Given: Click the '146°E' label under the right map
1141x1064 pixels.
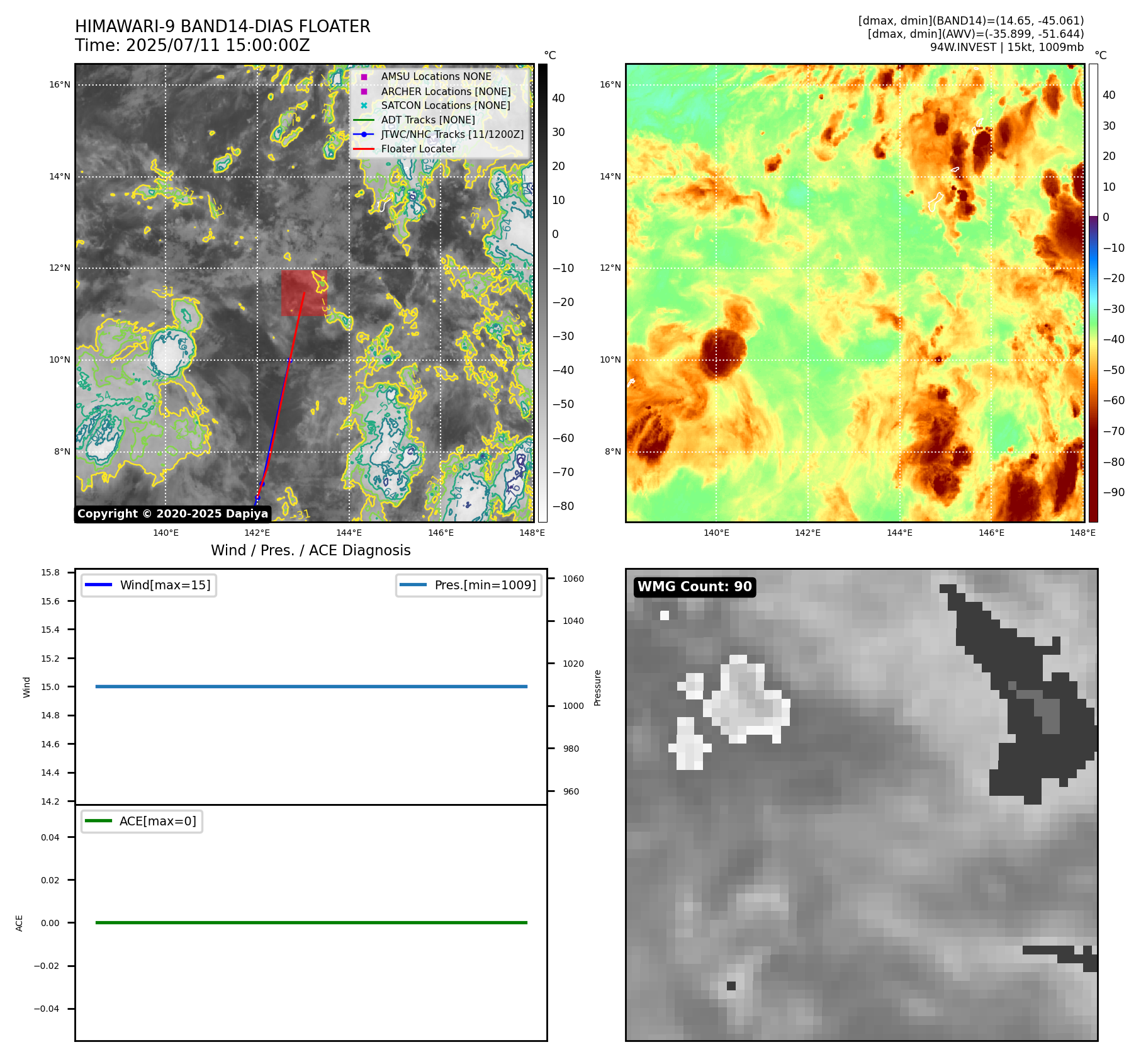Looking at the screenshot, I should (991, 533).
